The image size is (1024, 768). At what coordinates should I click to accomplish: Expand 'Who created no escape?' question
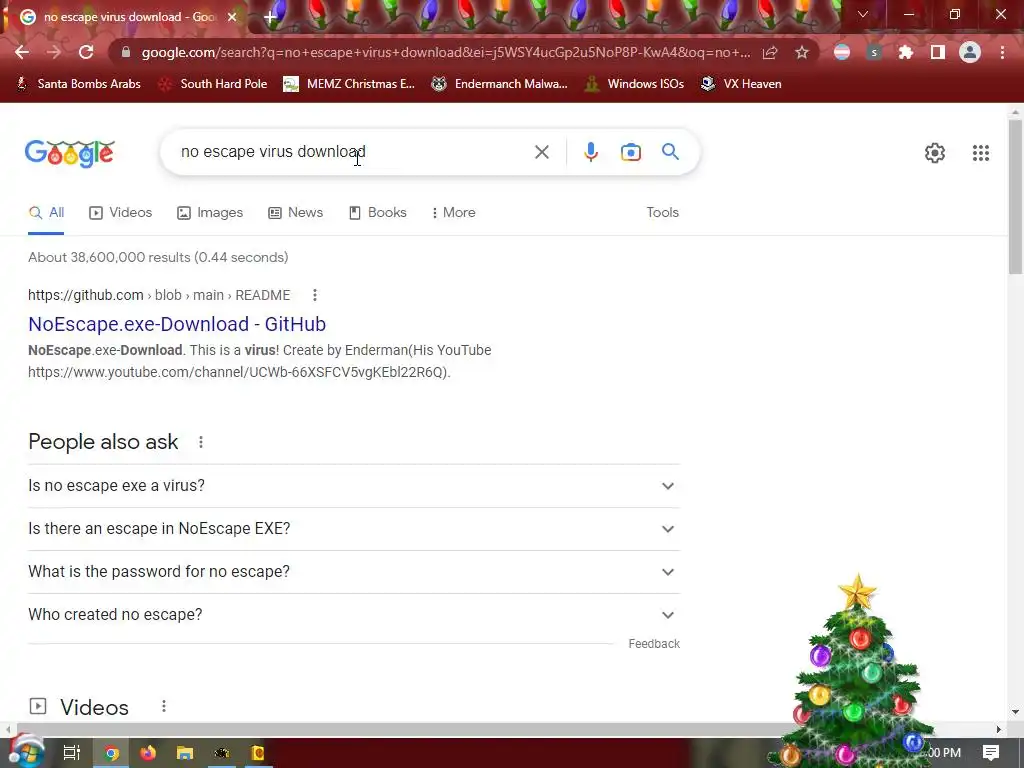coord(354,615)
